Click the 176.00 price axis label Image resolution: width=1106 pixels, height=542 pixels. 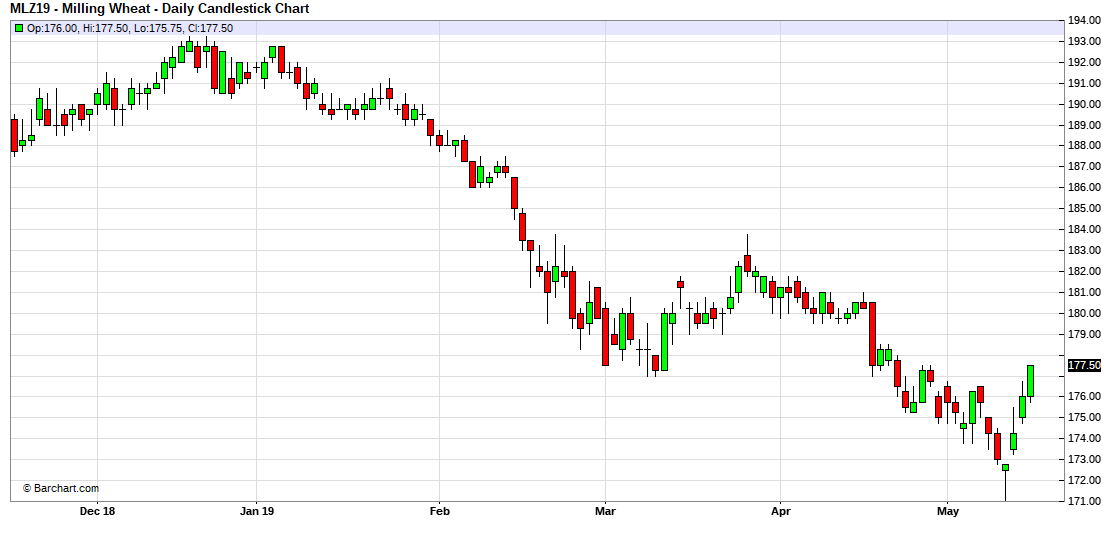[x=1084, y=397]
